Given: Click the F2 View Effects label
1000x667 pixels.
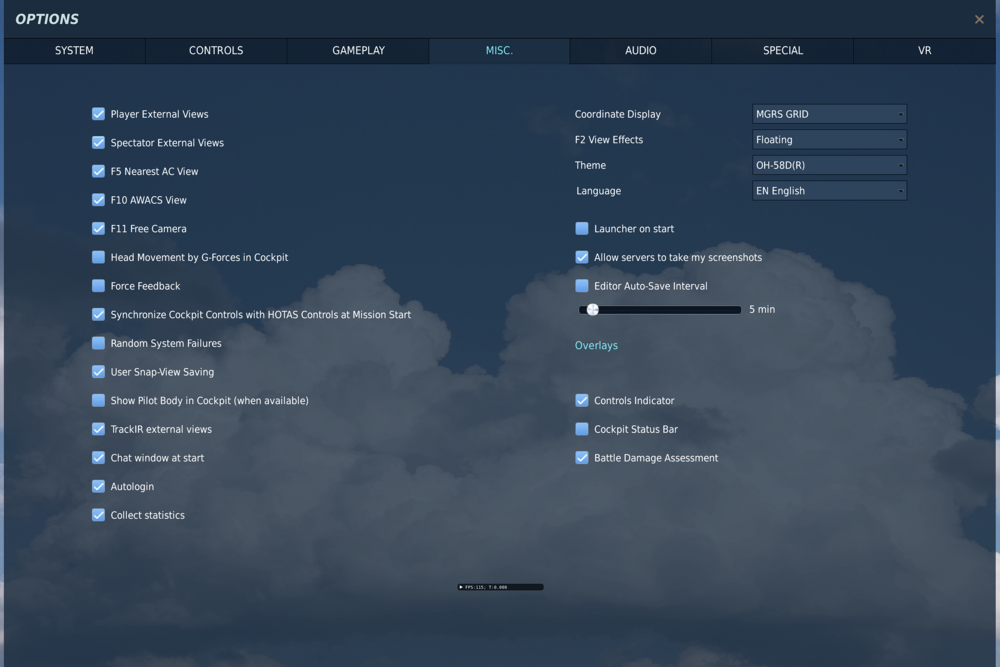Looking at the screenshot, I should 608,140.
